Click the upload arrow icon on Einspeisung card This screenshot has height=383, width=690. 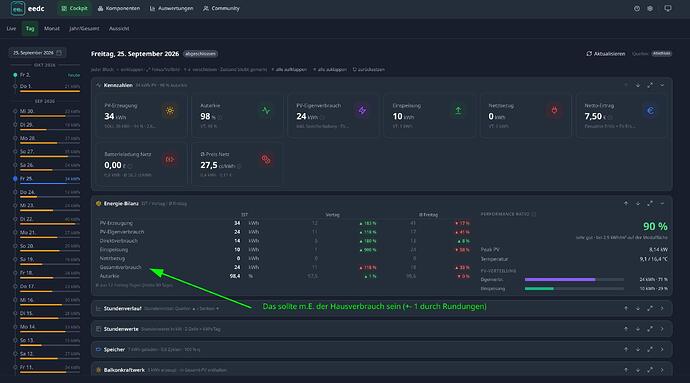coord(458,110)
